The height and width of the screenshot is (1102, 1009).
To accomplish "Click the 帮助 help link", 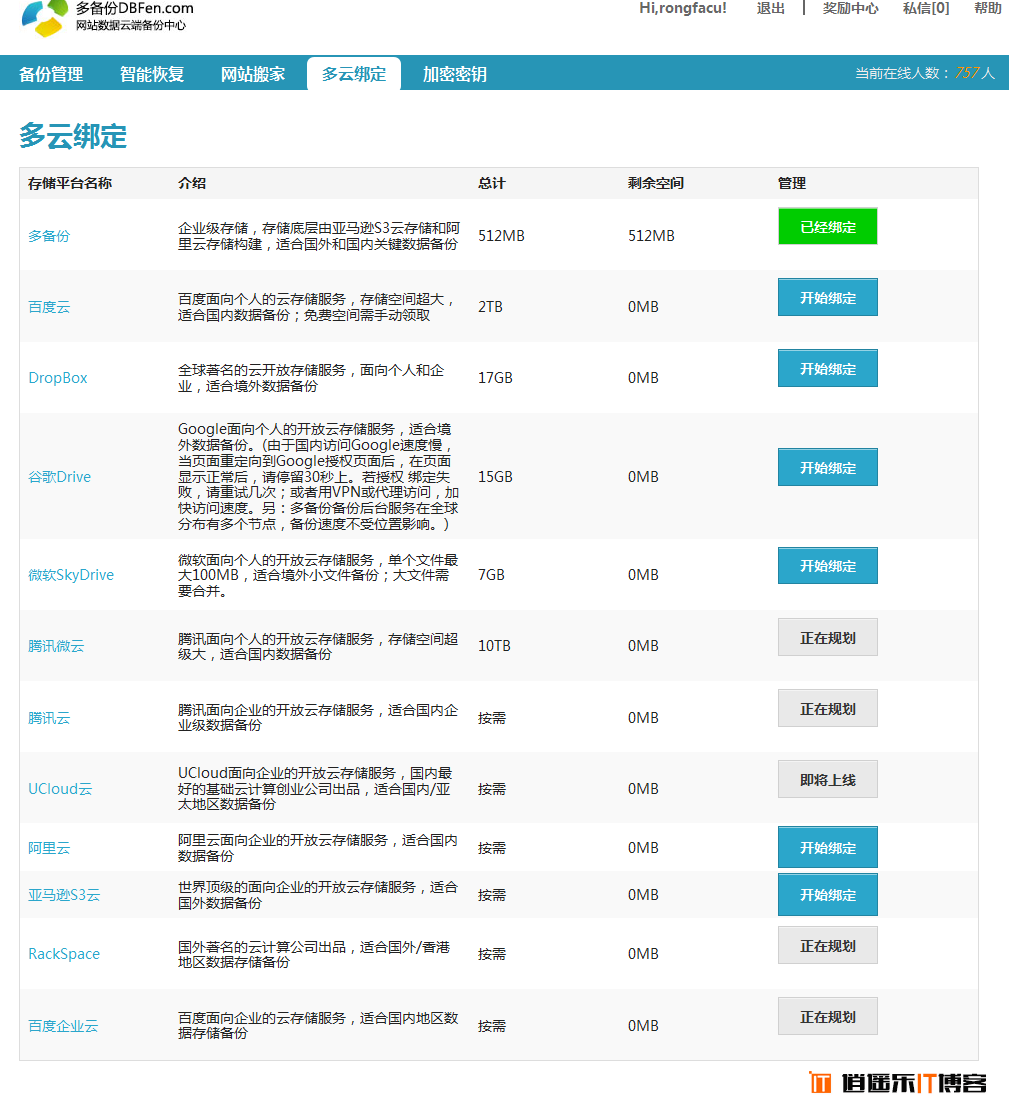I will coord(987,8).
